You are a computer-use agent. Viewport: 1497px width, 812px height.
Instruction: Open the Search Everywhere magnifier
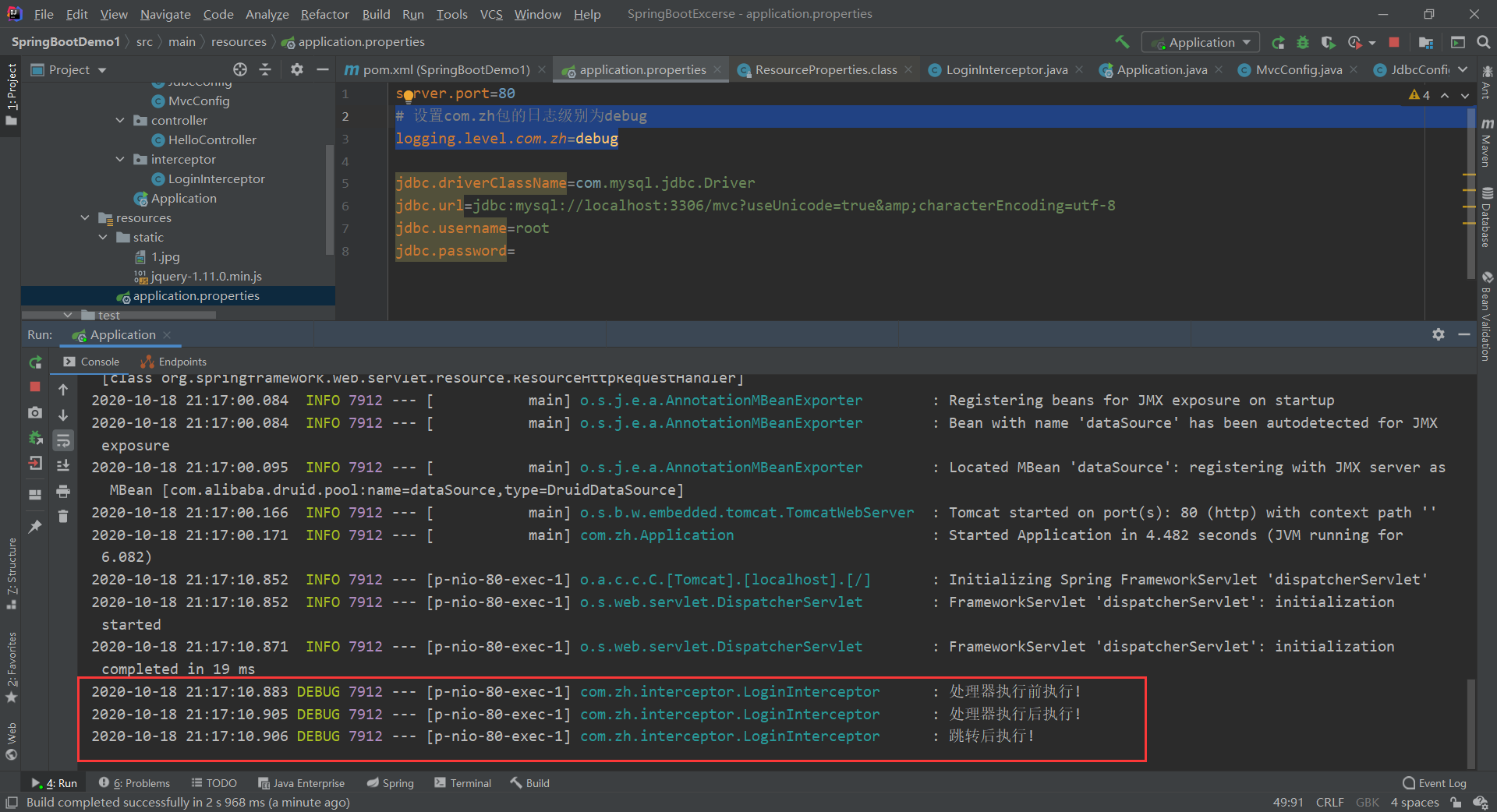(1484, 42)
